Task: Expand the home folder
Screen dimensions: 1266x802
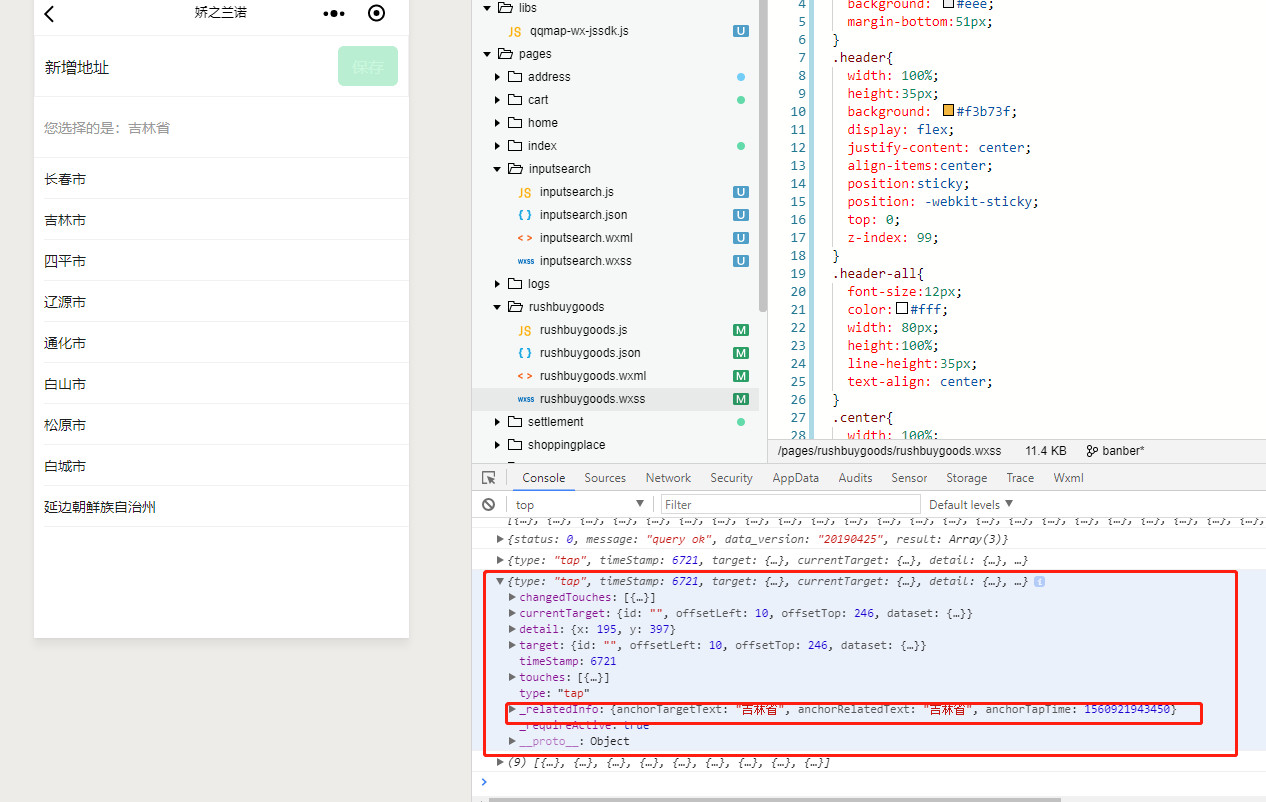Action: [497, 123]
